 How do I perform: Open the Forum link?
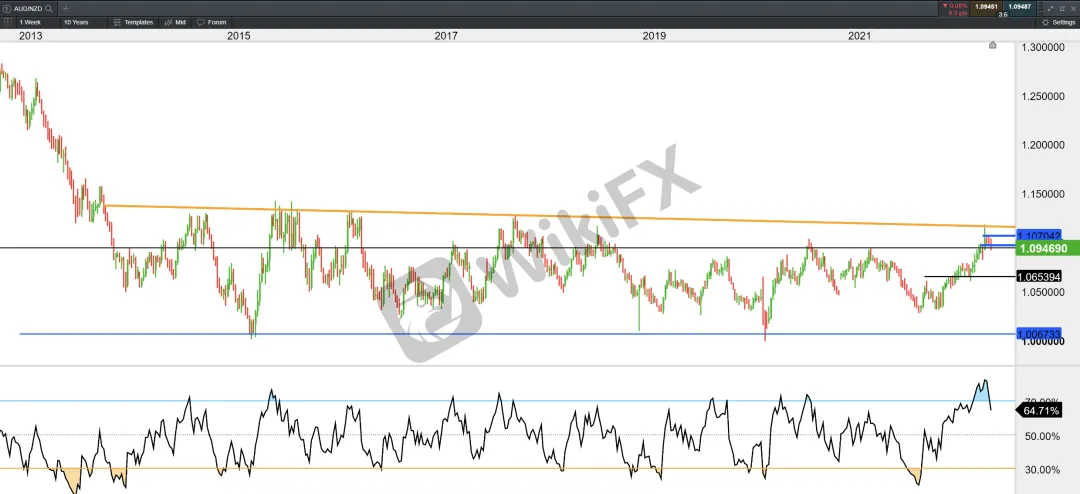click(x=211, y=22)
